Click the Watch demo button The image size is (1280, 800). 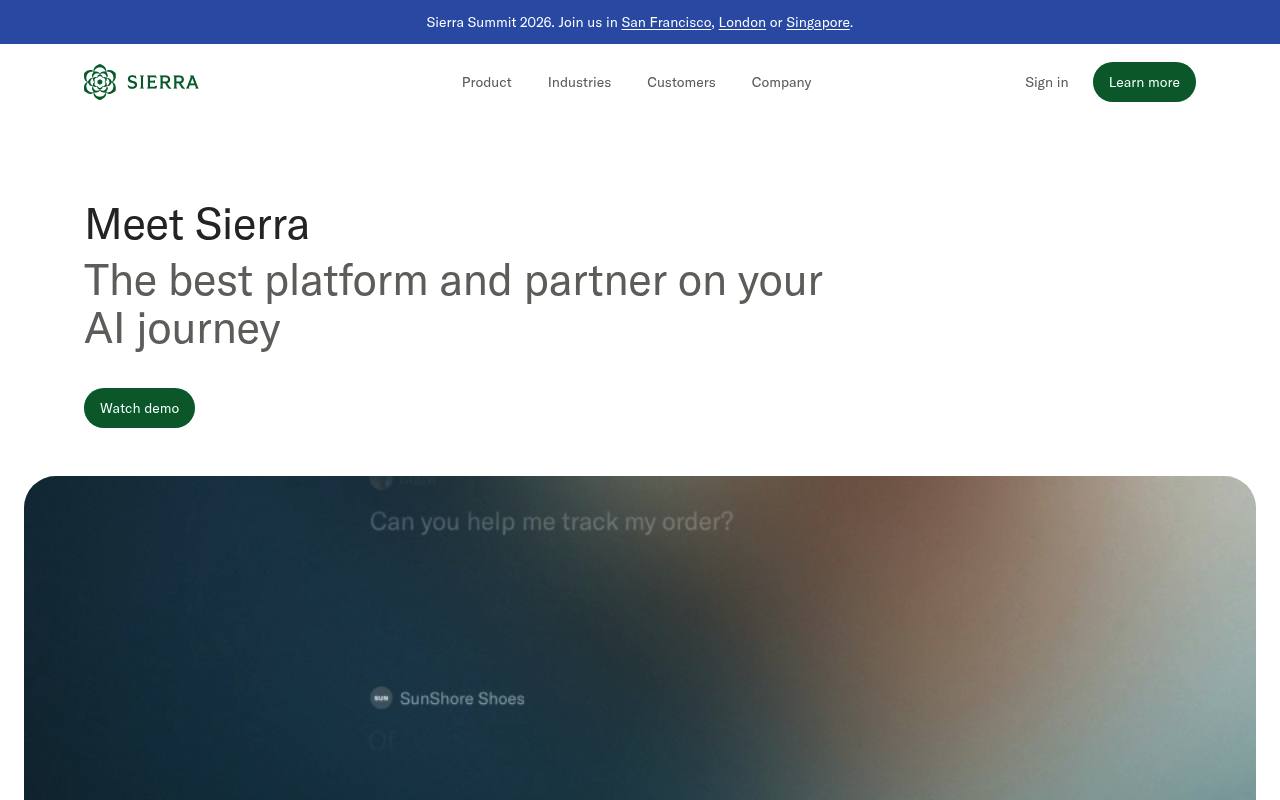(139, 408)
